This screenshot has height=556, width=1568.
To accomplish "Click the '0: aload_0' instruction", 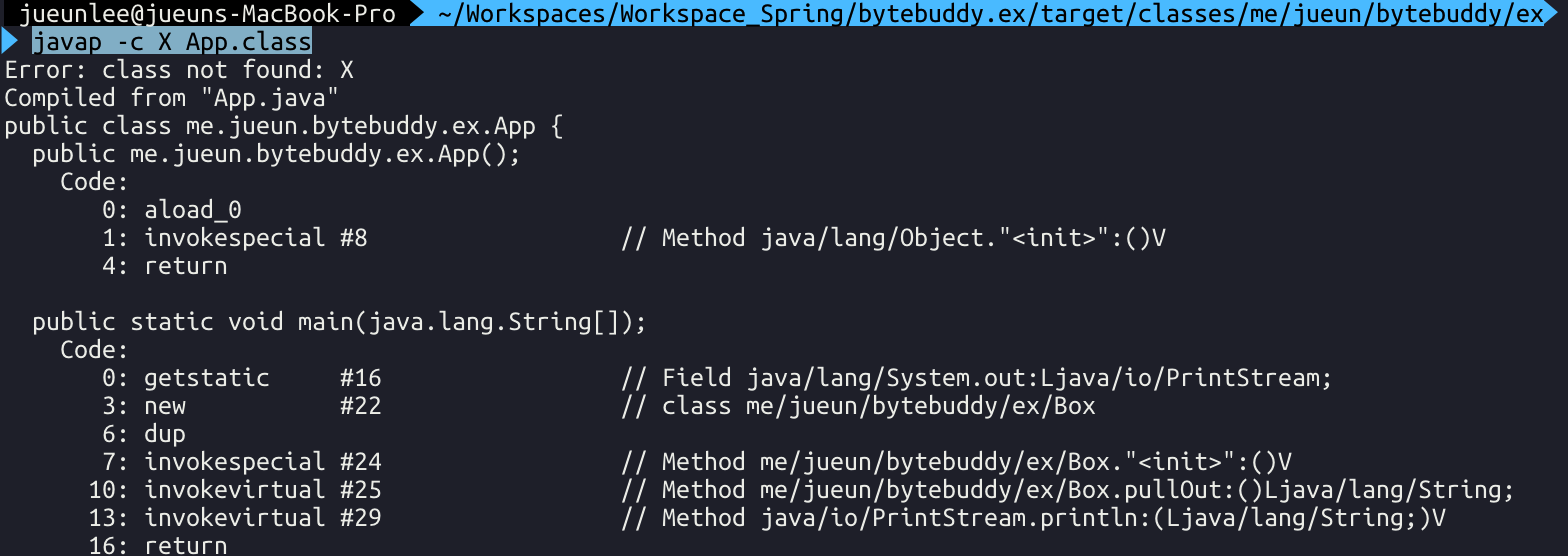I will [x=172, y=210].
